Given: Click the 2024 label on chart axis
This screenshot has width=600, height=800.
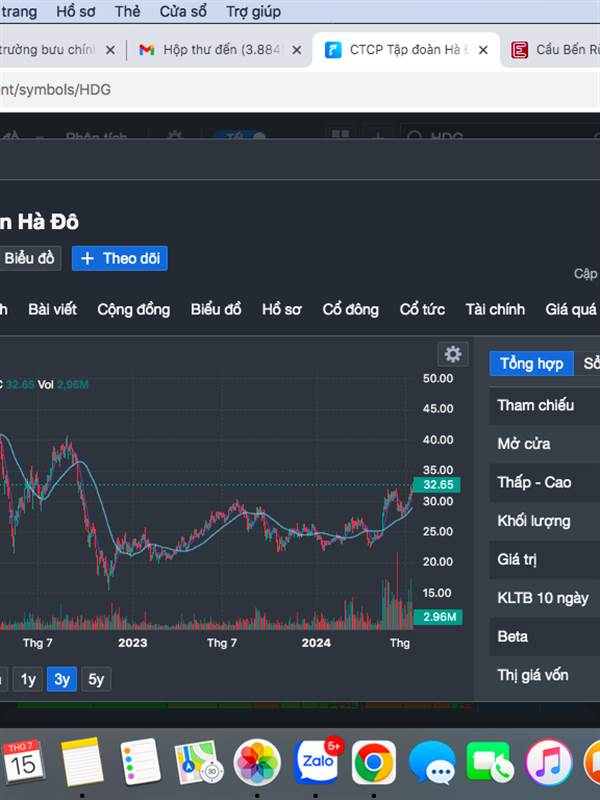Looking at the screenshot, I should click(316, 643).
